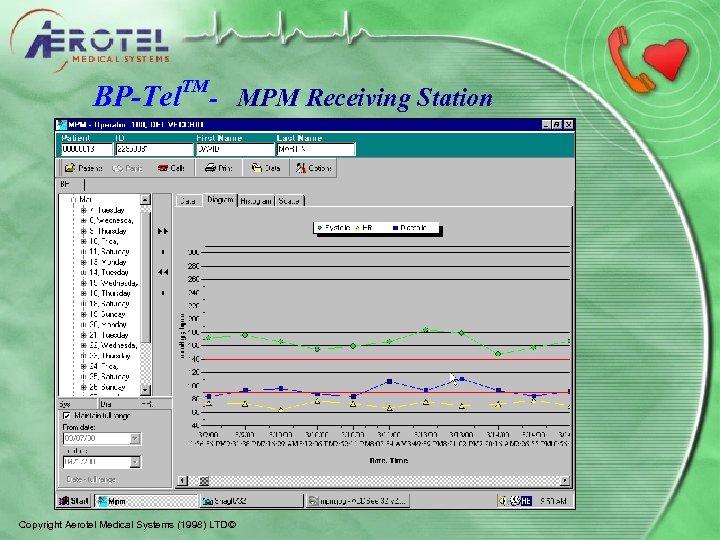The width and height of the screenshot is (720, 540).
Task: Toggle the Maintain full range checkbox
Action: [67, 416]
